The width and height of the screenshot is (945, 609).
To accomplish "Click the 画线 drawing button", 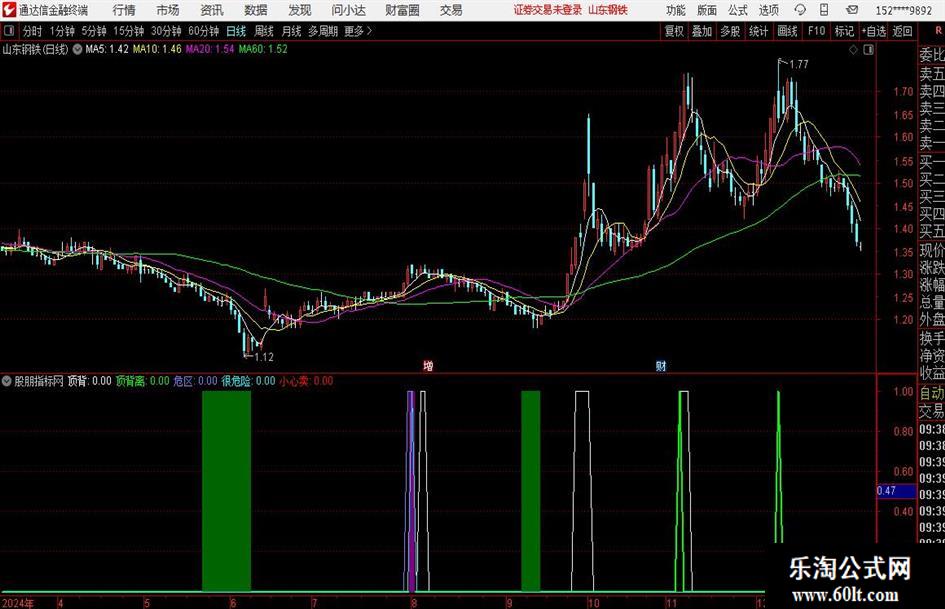I will click(x=787, y=31).
